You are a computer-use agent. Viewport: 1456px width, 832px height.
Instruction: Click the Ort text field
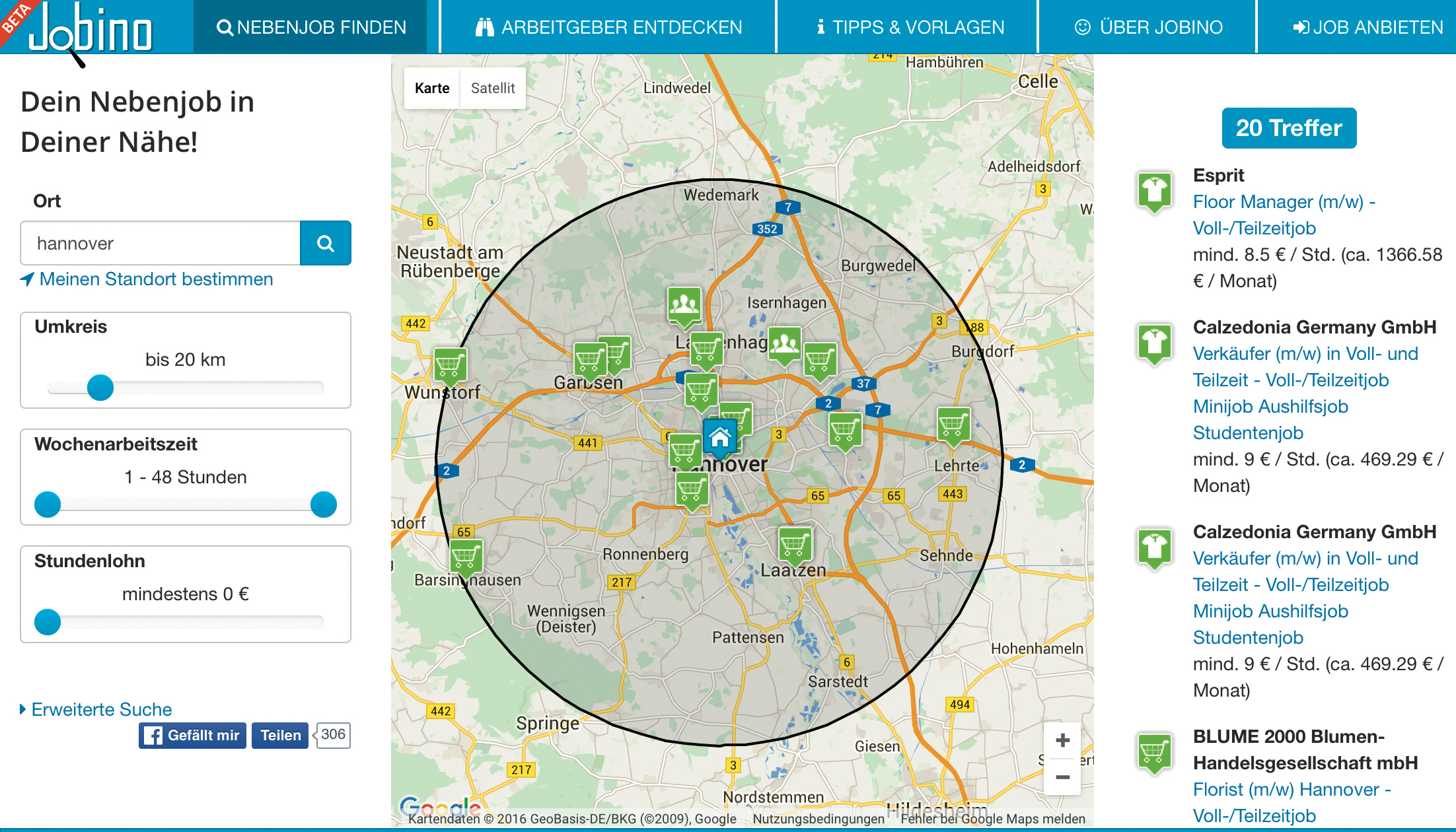click(x=161, y=244)
